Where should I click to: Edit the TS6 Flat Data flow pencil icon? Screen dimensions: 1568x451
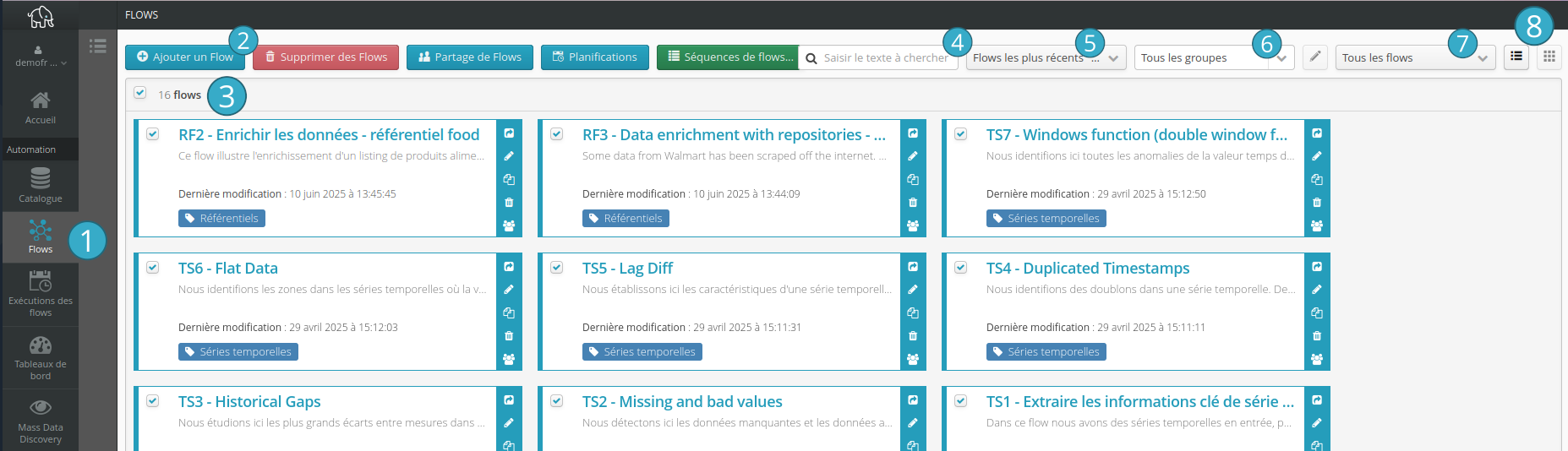509,290
